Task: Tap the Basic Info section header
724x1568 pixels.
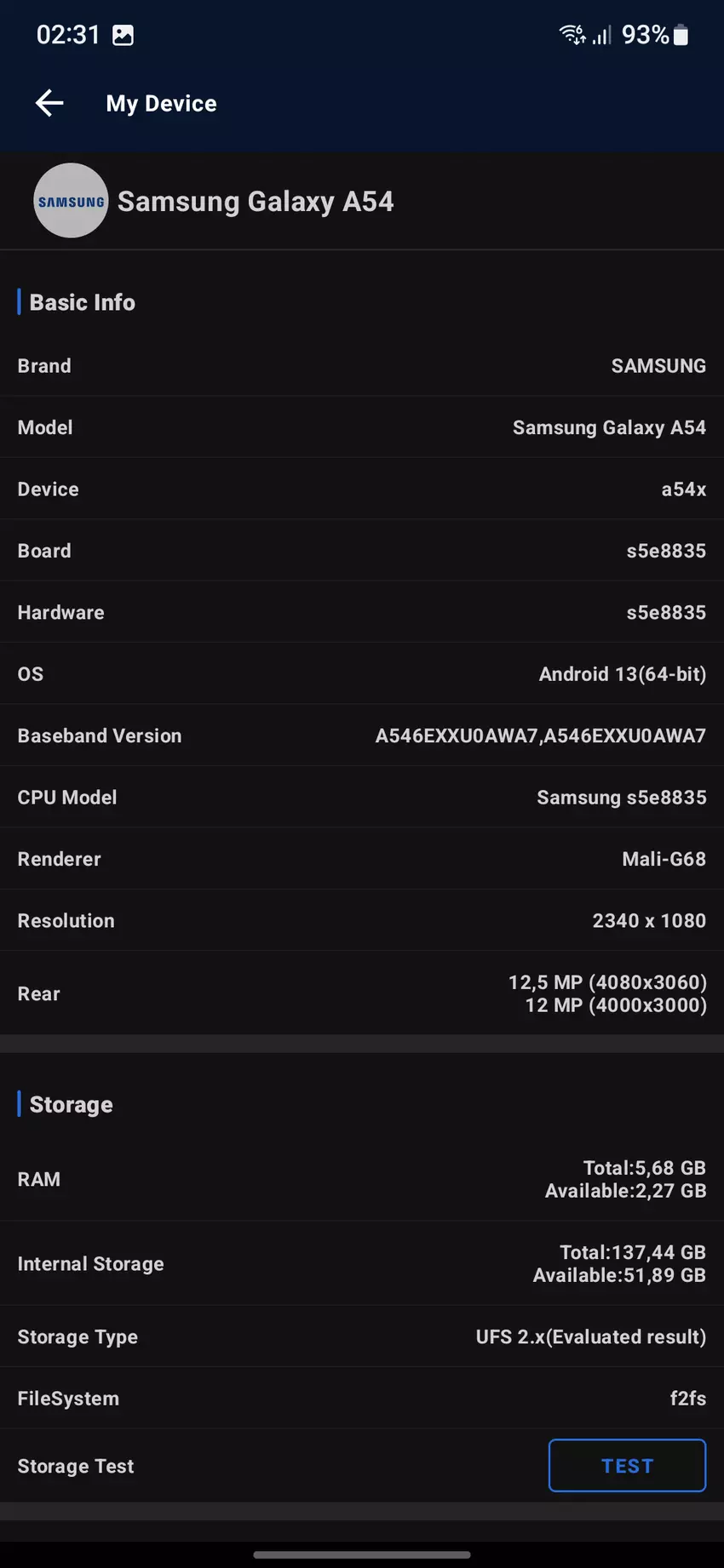Action: point(82,302)
